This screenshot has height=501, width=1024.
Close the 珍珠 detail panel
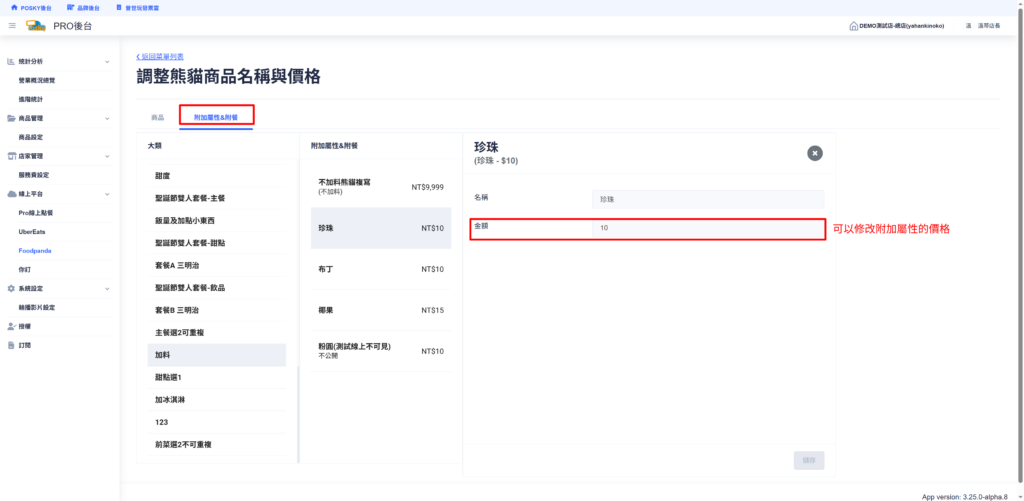[815, 153]
